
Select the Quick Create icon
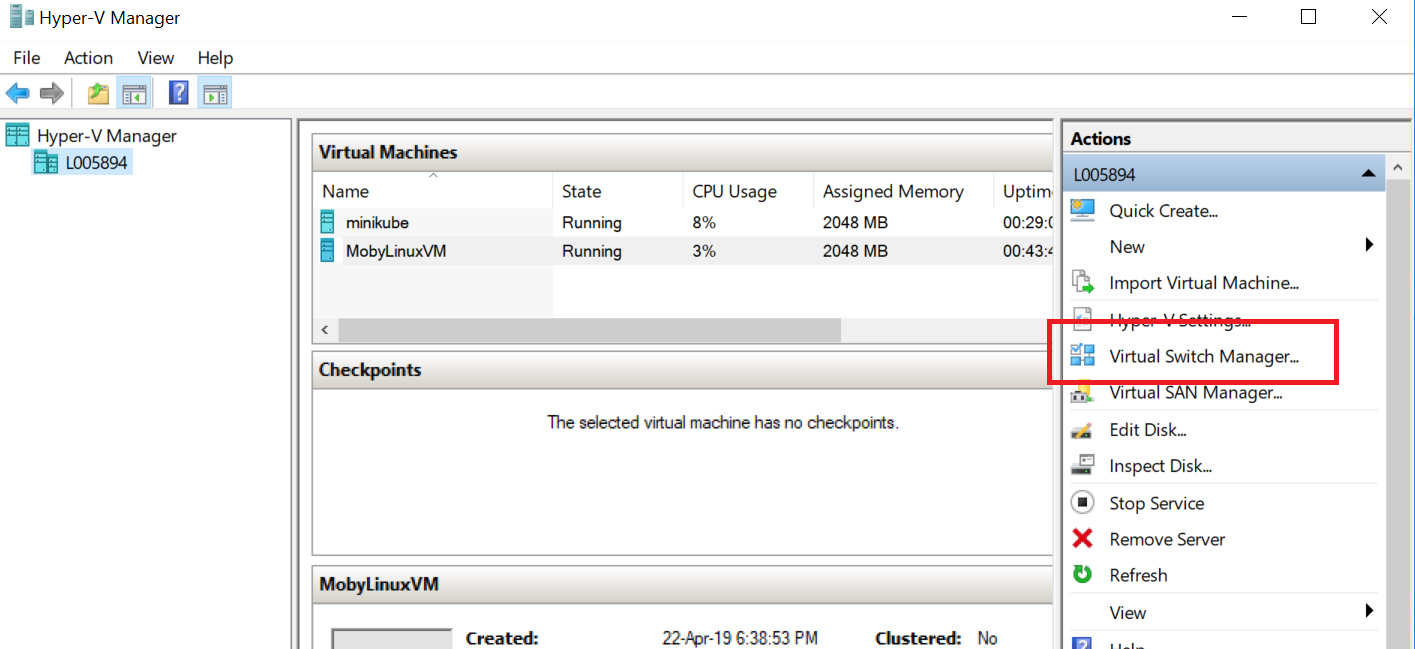point(1083,210)
